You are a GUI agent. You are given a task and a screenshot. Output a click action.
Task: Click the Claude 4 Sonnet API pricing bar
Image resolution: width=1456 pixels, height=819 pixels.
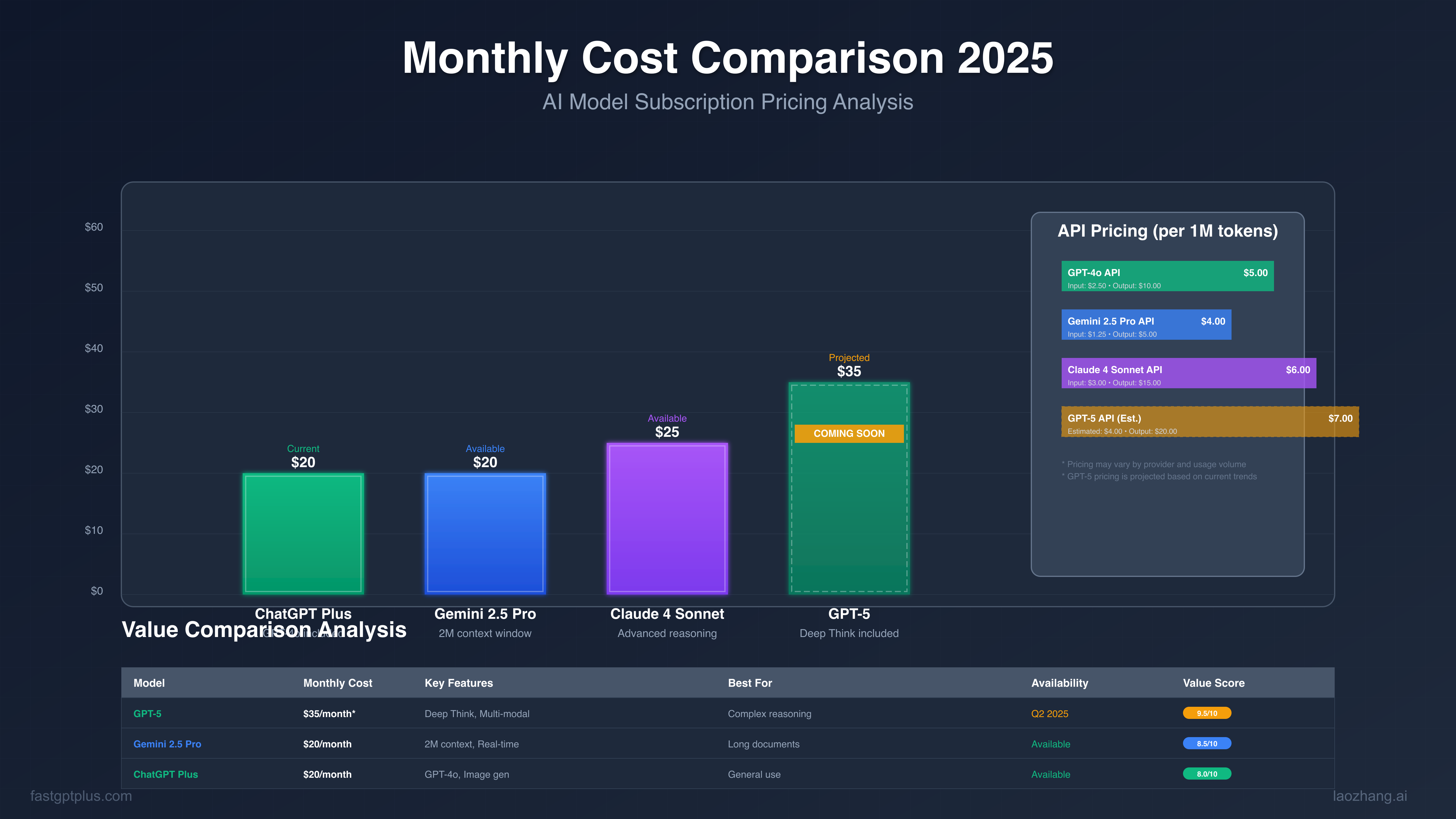1189,373
